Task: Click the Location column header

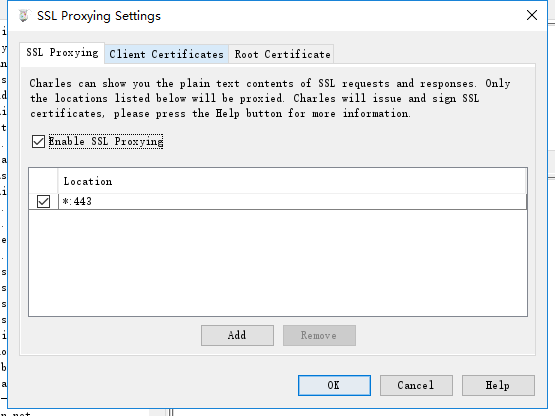Action: pos(292,181)
